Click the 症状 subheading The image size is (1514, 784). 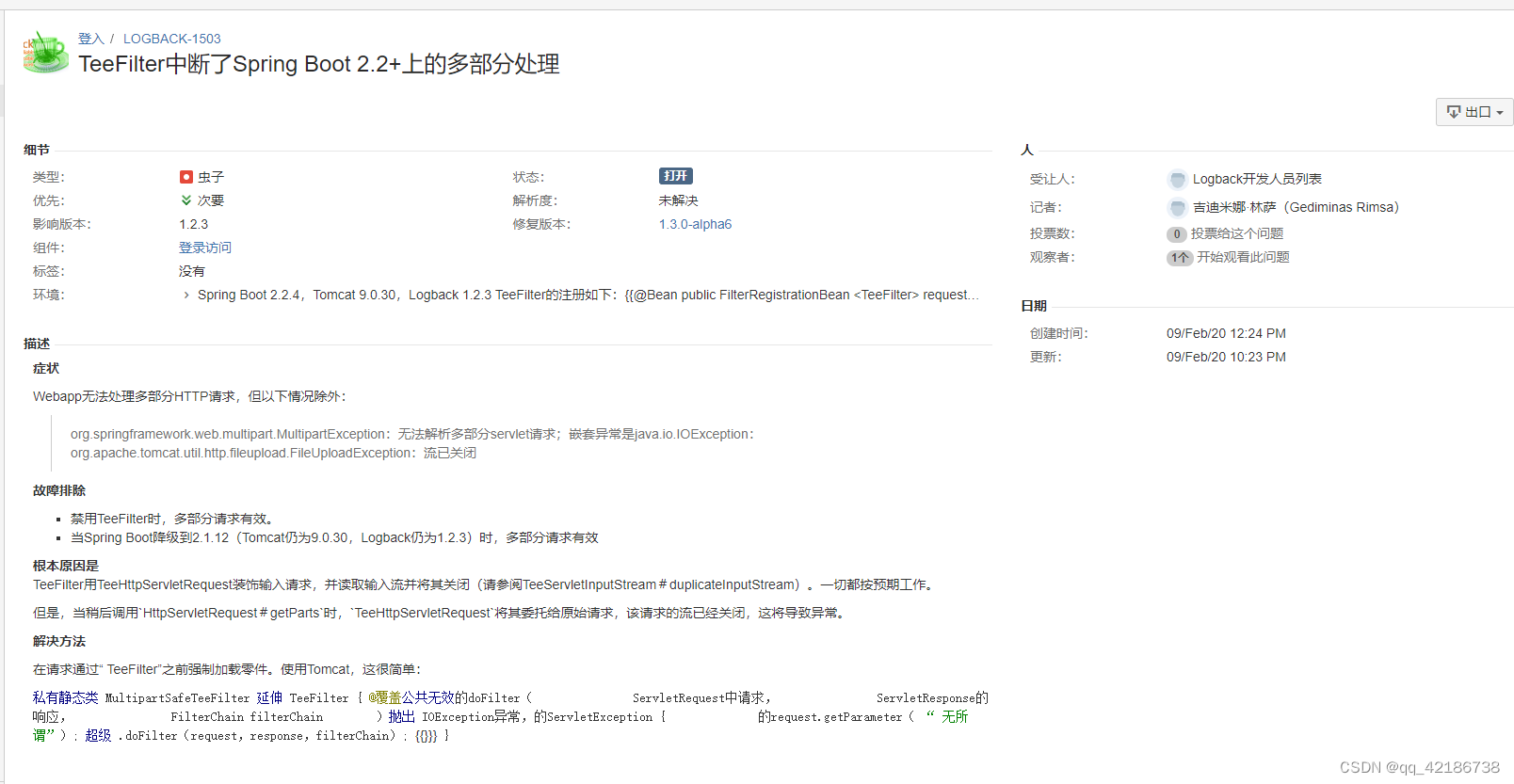pos(46,368)
